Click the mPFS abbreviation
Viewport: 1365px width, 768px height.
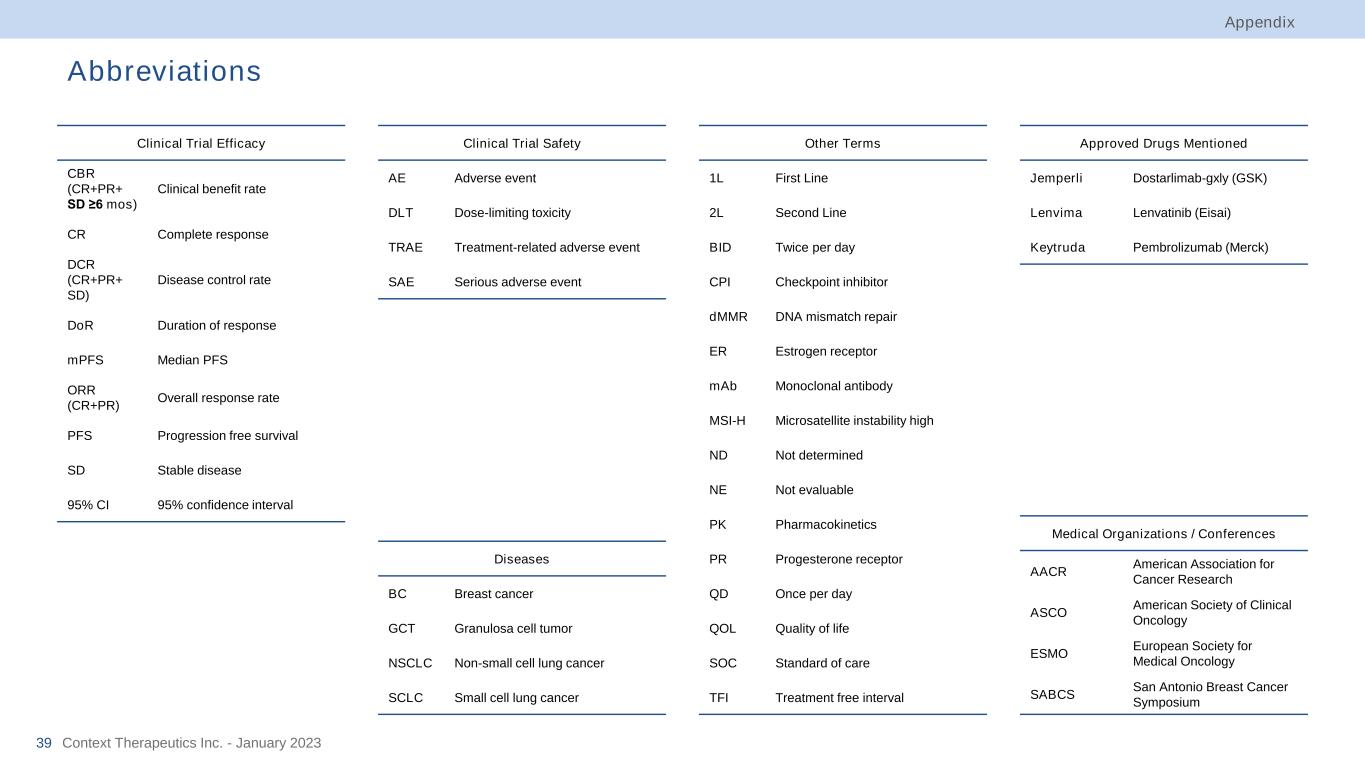click(x=85, y=360)
